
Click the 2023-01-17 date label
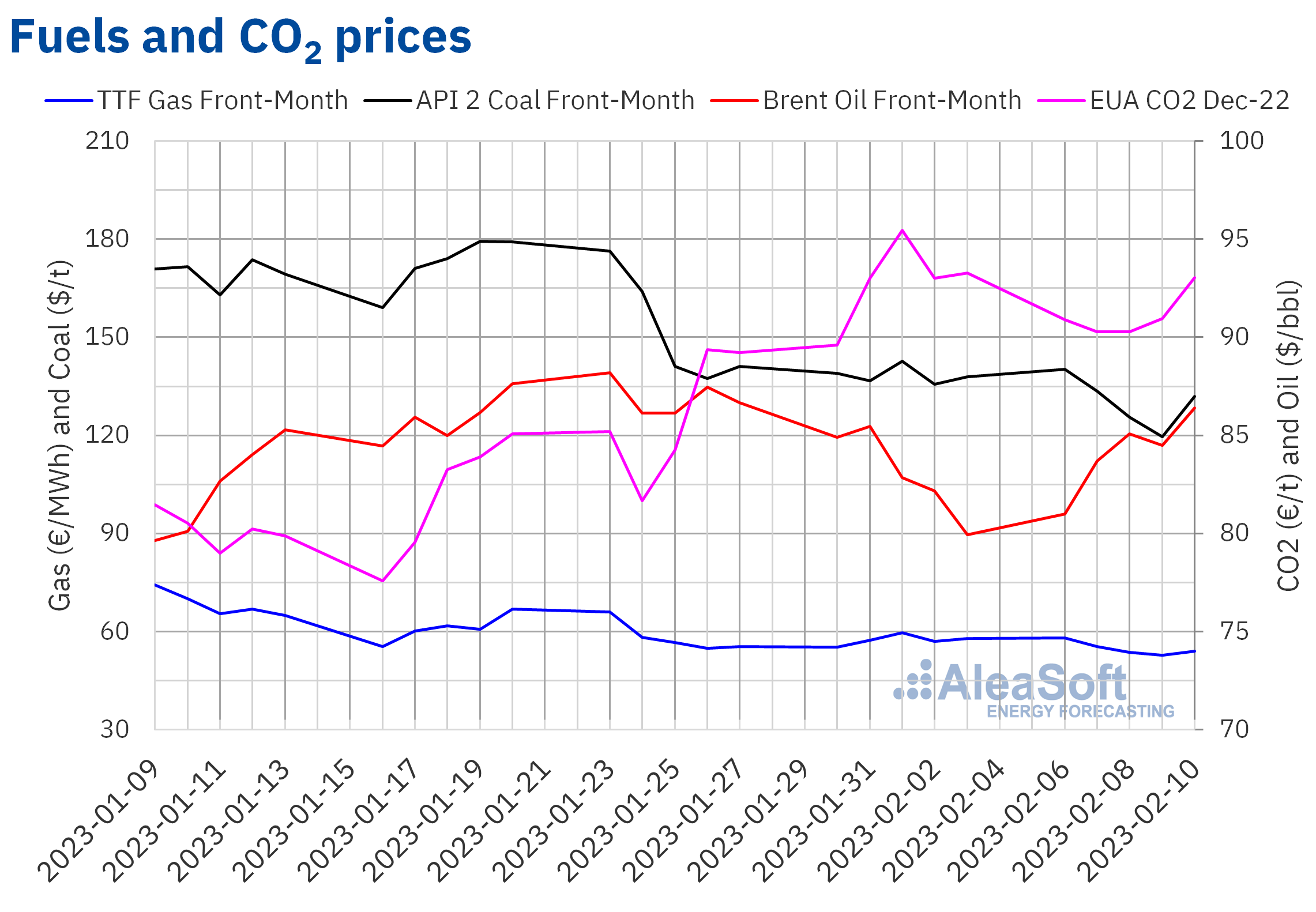pos(359,820)
